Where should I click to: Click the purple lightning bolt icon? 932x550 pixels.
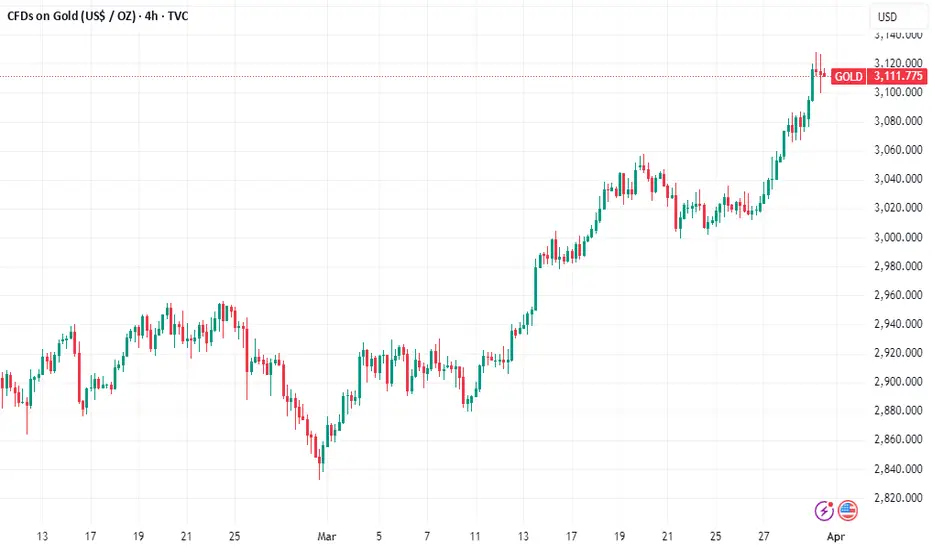pos(824,511)
